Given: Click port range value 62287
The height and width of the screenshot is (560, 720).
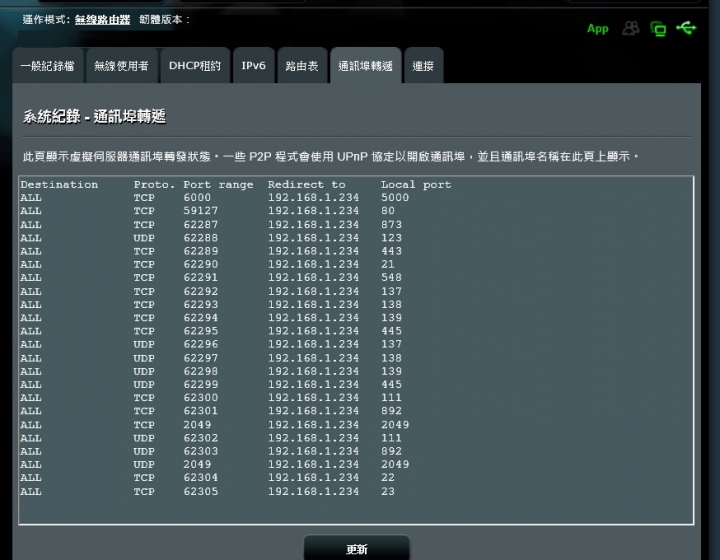Looking at the screenshot, I should point(201,224).
